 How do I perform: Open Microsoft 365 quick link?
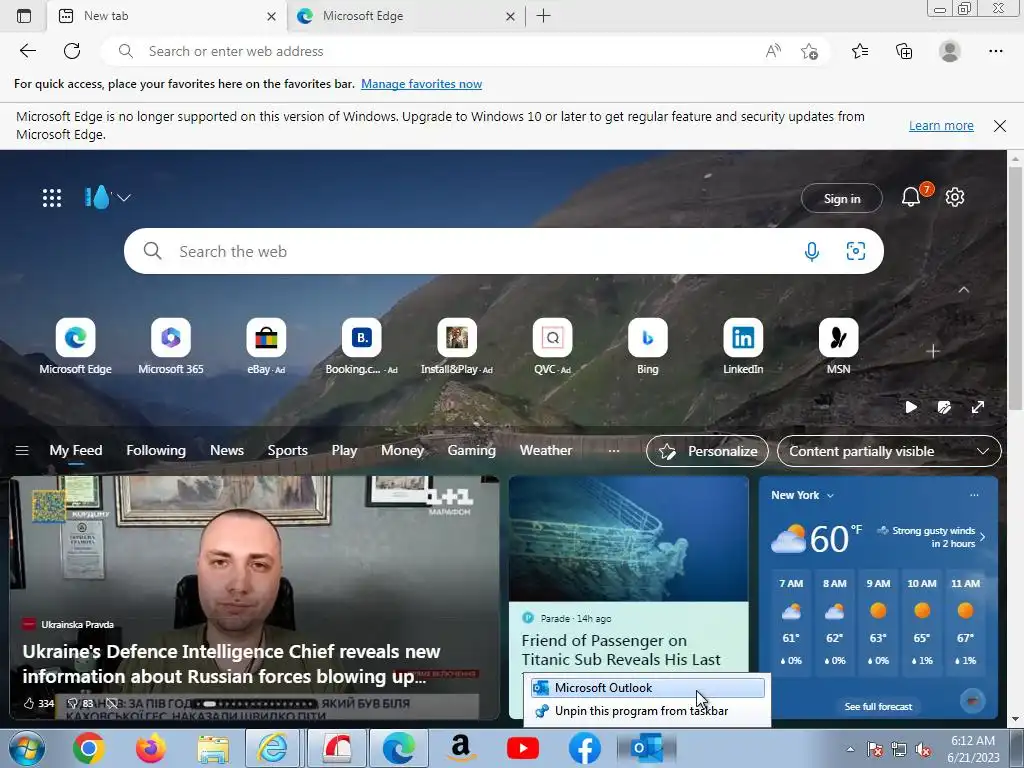170,347
